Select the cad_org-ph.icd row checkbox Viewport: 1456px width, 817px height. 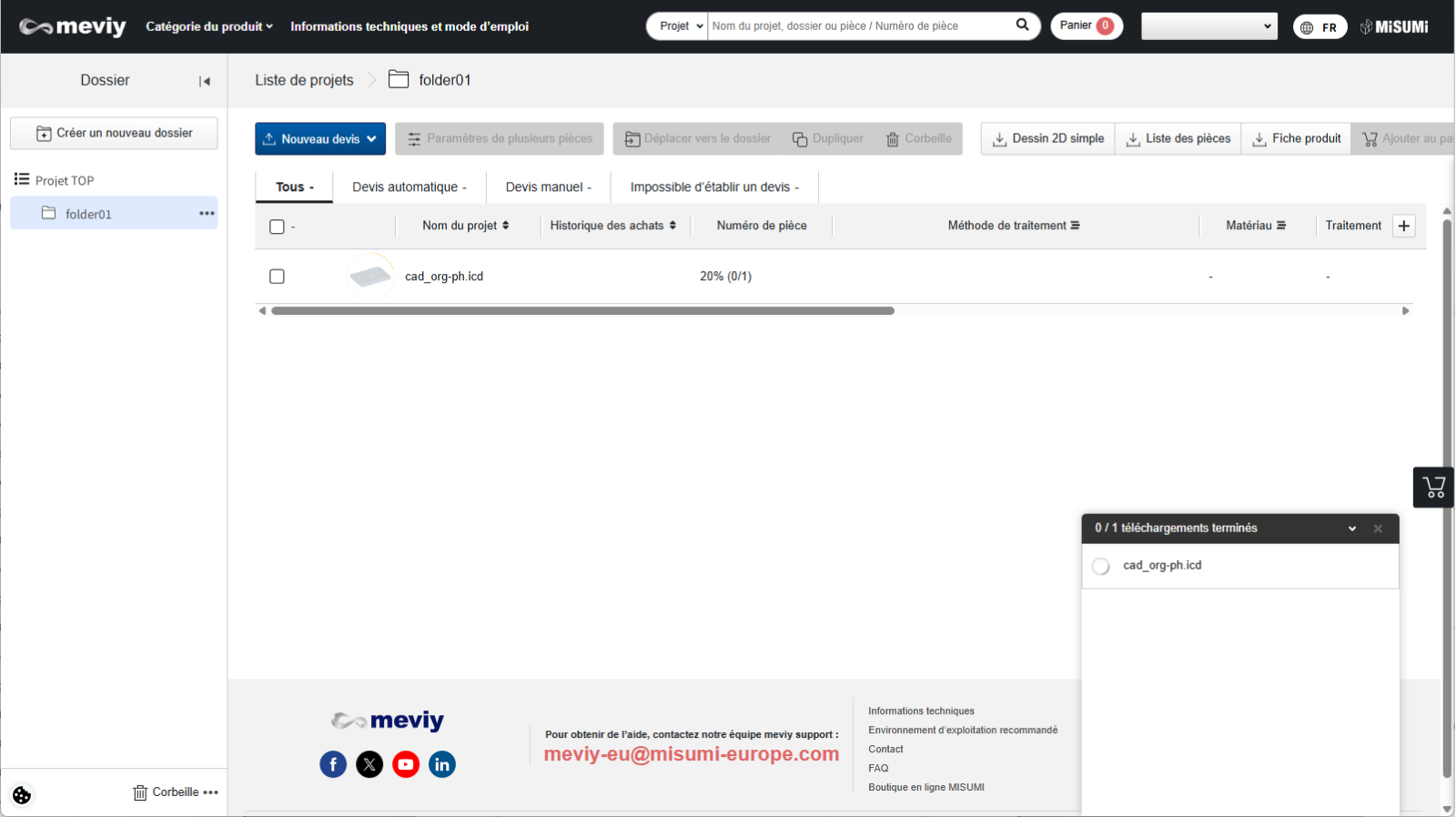pos(278,277)
